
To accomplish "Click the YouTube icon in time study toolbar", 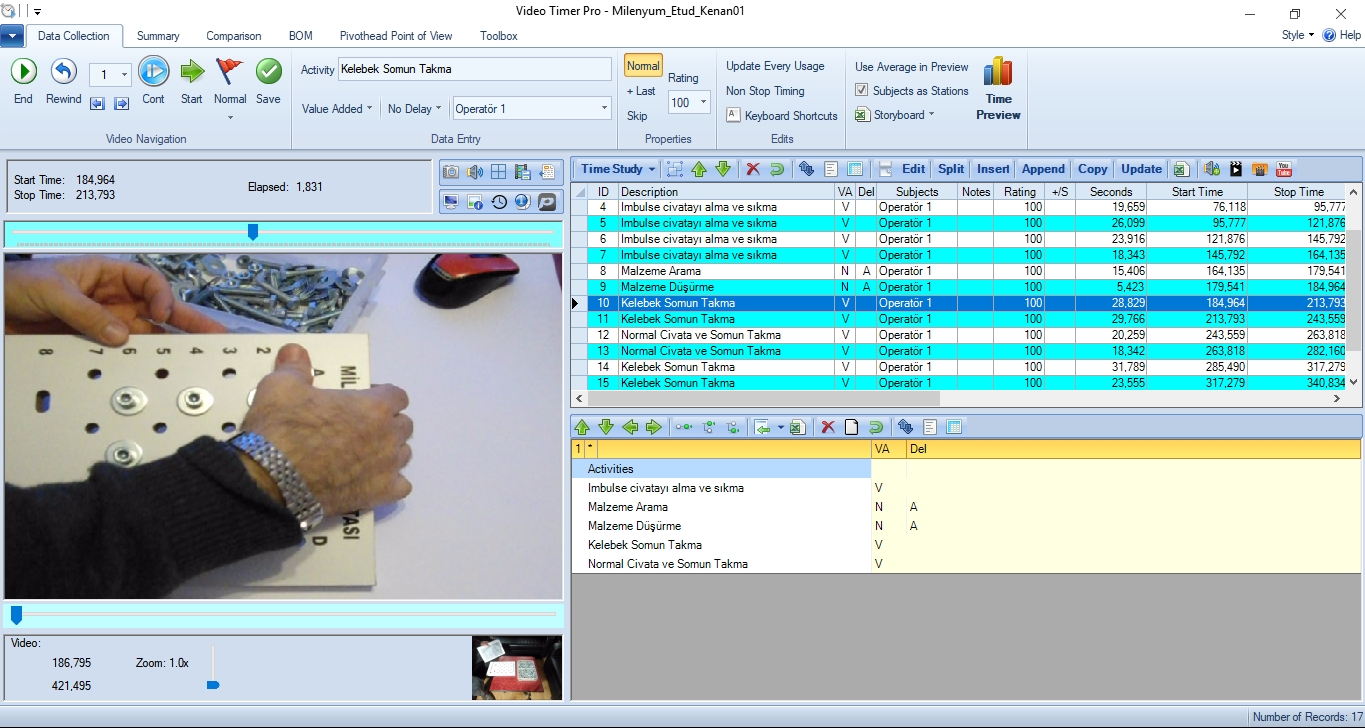I will click(x=1284, y=169).
